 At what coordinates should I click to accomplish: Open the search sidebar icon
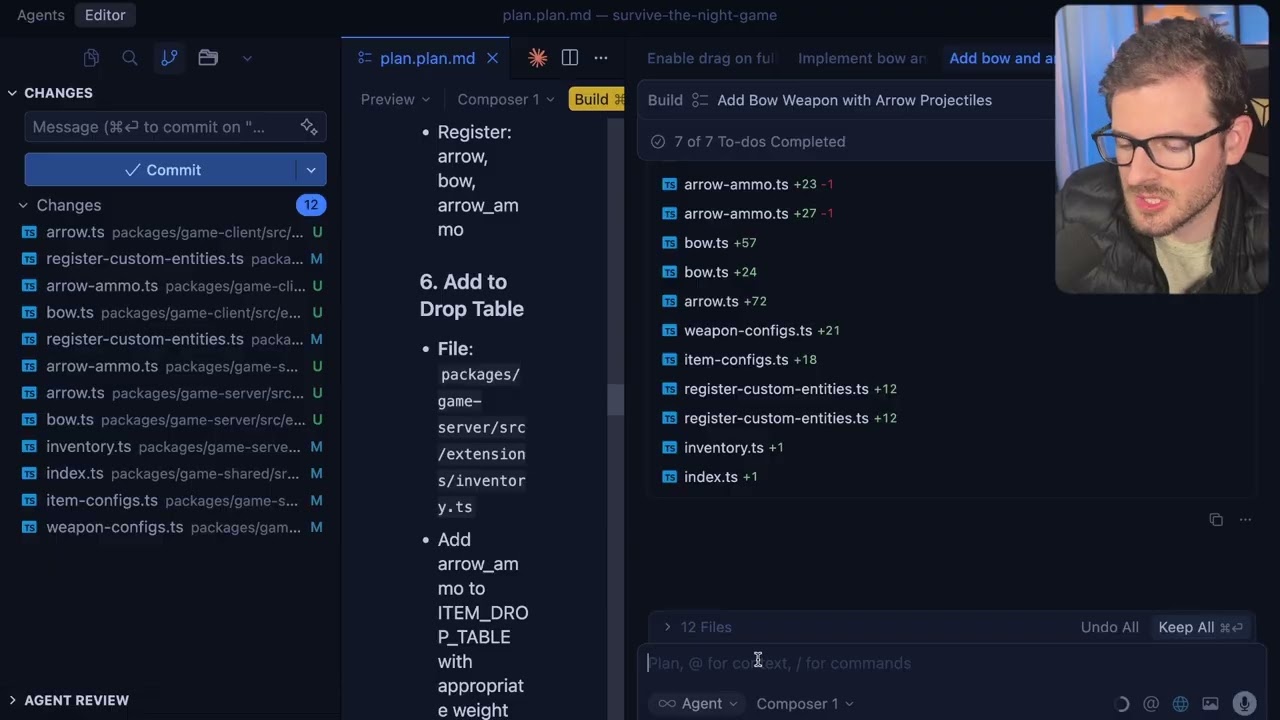tap(130, 58)
